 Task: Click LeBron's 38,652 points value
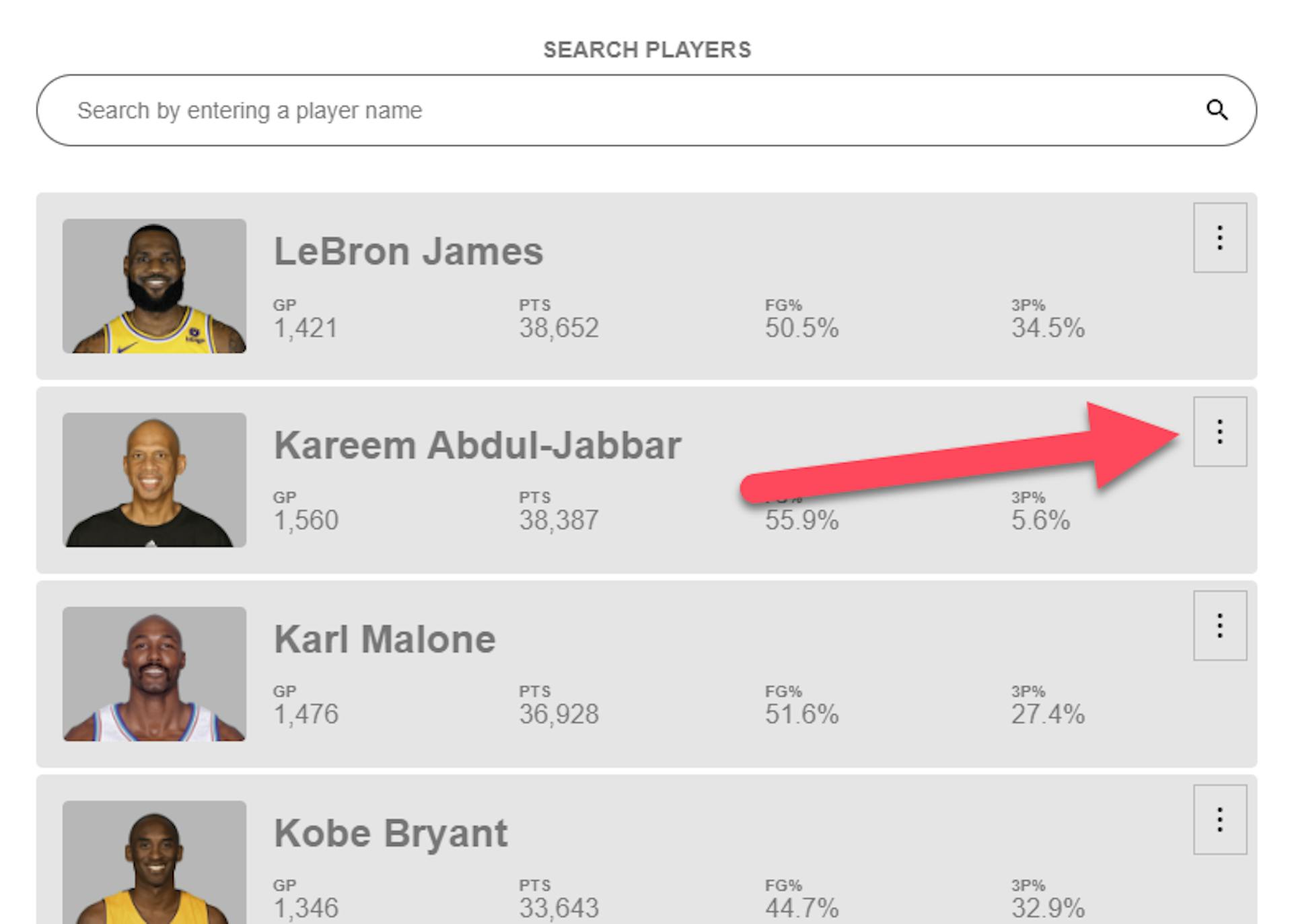559,328
